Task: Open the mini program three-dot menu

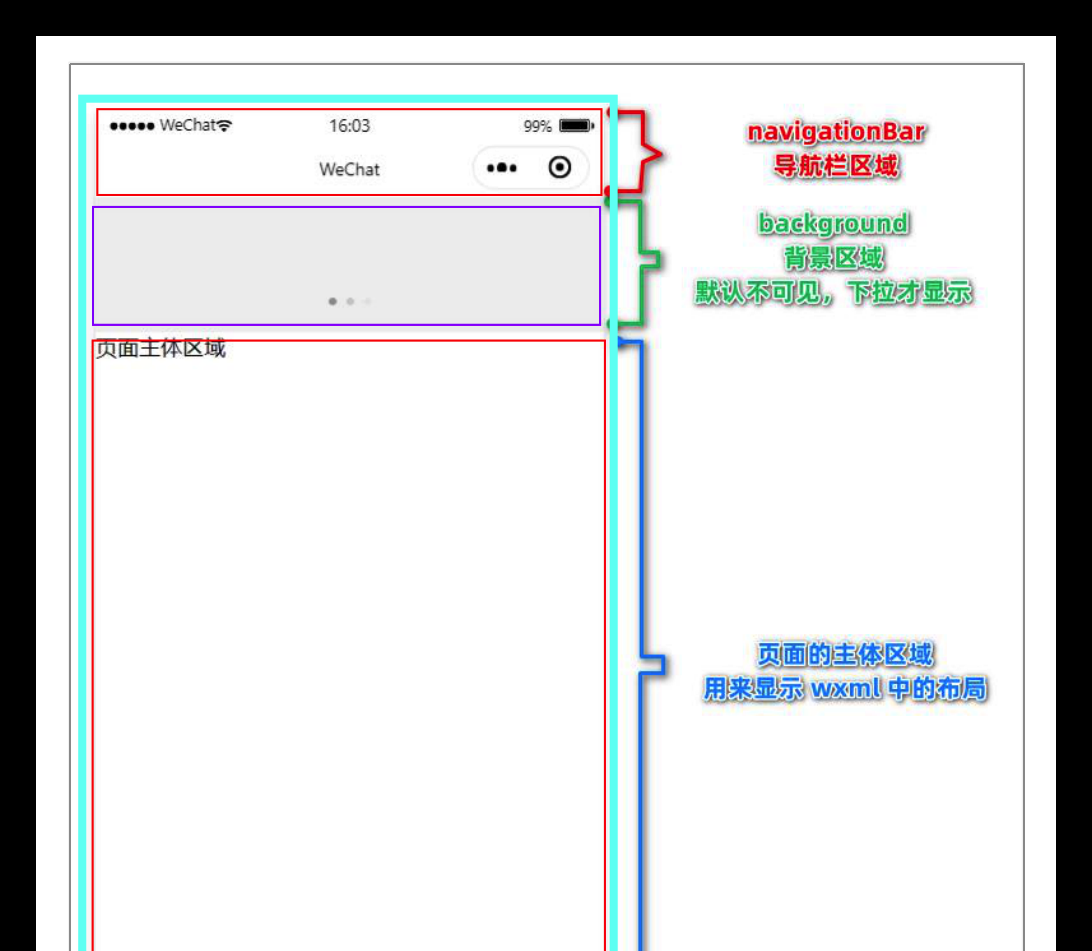Action: point(501,168)
